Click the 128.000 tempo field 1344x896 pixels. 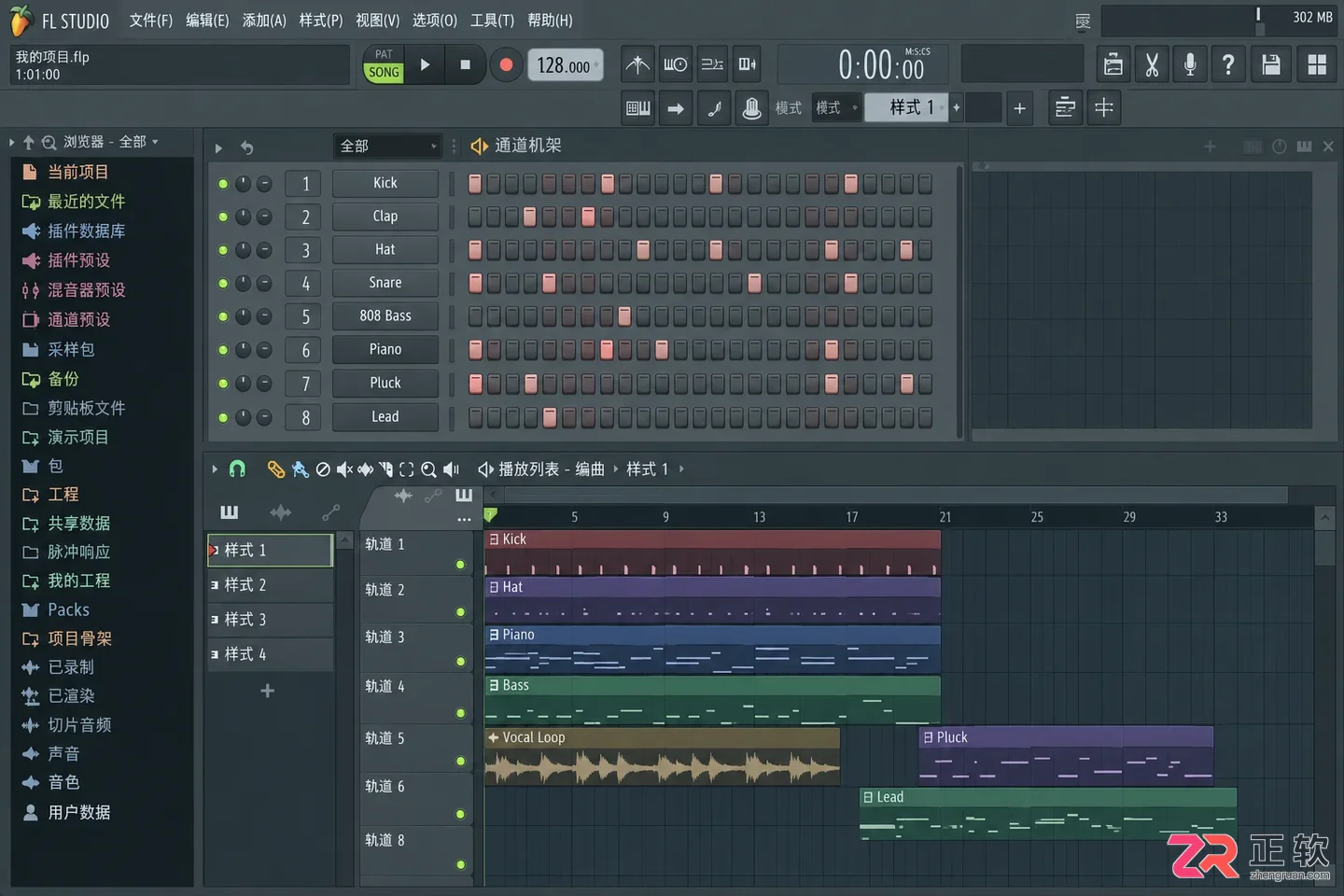565,65
